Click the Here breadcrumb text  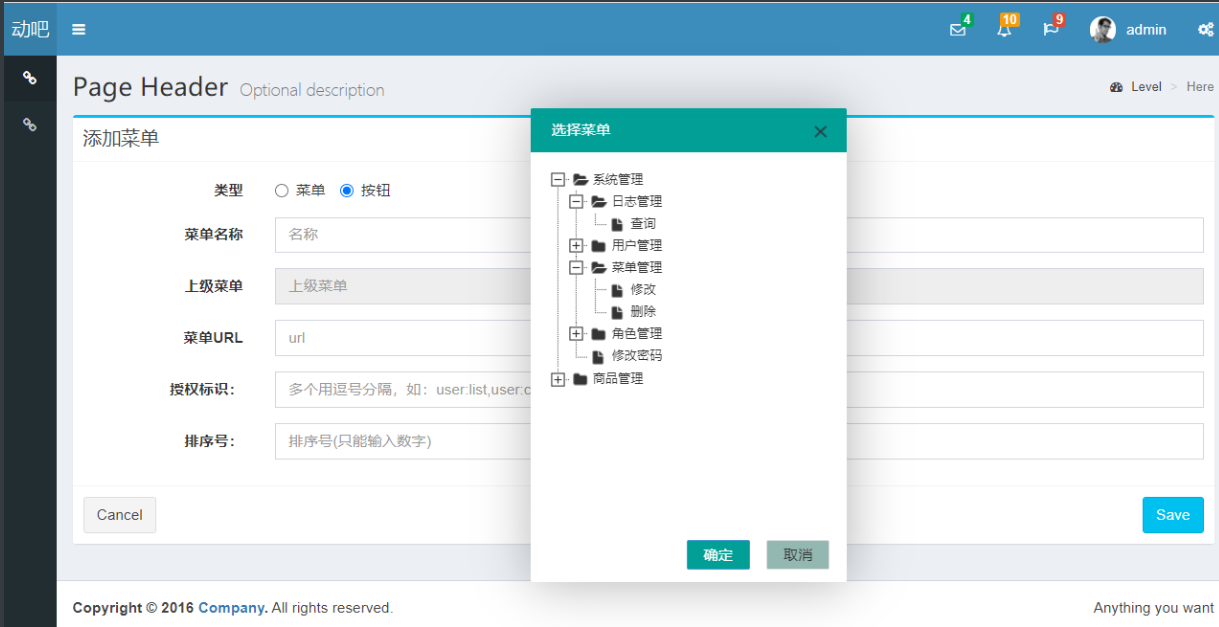point(1200,87)
